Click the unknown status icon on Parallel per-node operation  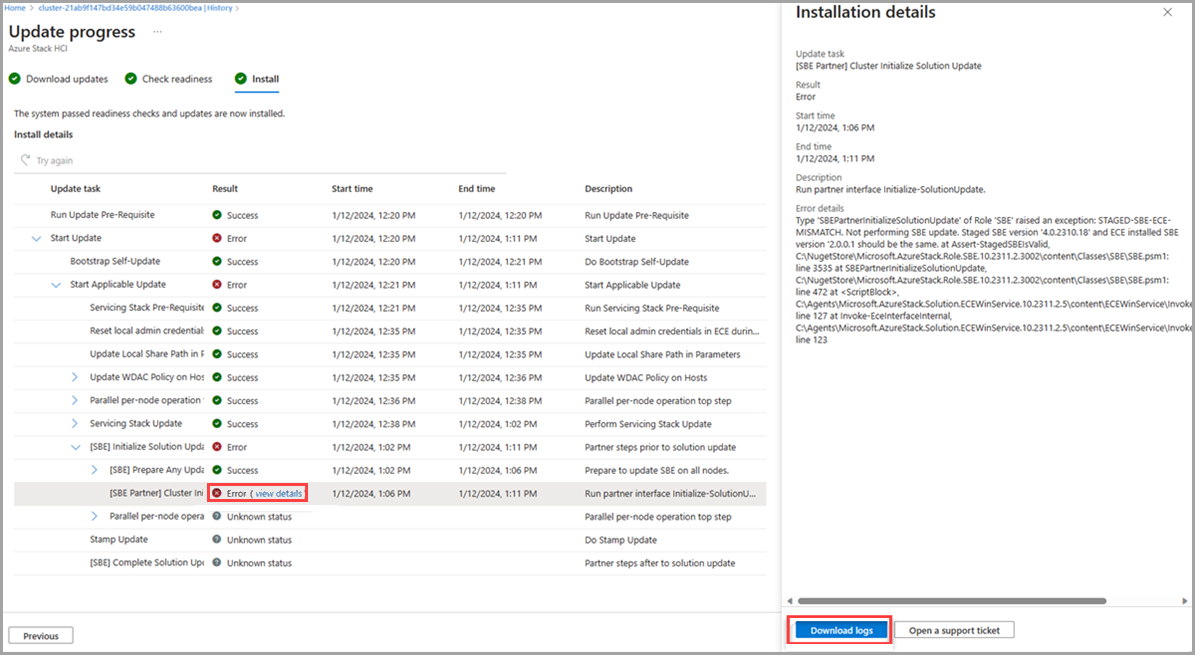tap(217, 516)
